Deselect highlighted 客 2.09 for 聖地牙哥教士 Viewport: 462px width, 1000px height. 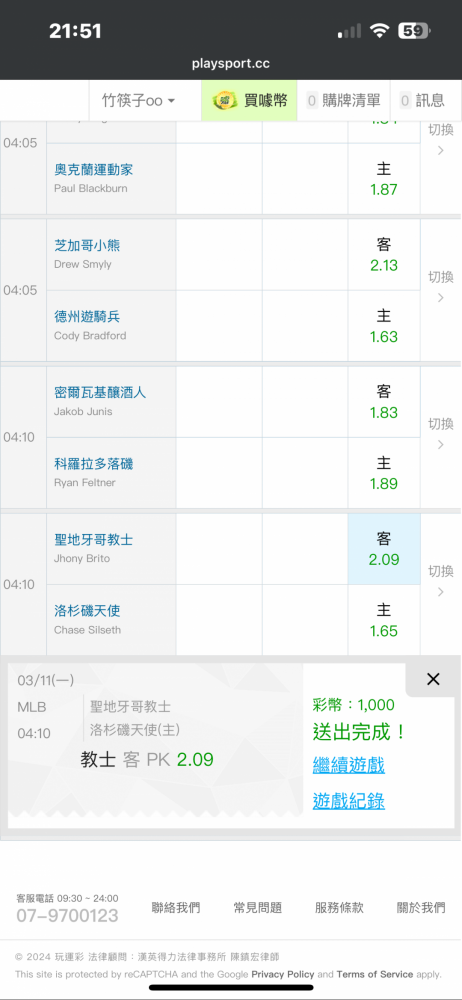pos(384,549)
